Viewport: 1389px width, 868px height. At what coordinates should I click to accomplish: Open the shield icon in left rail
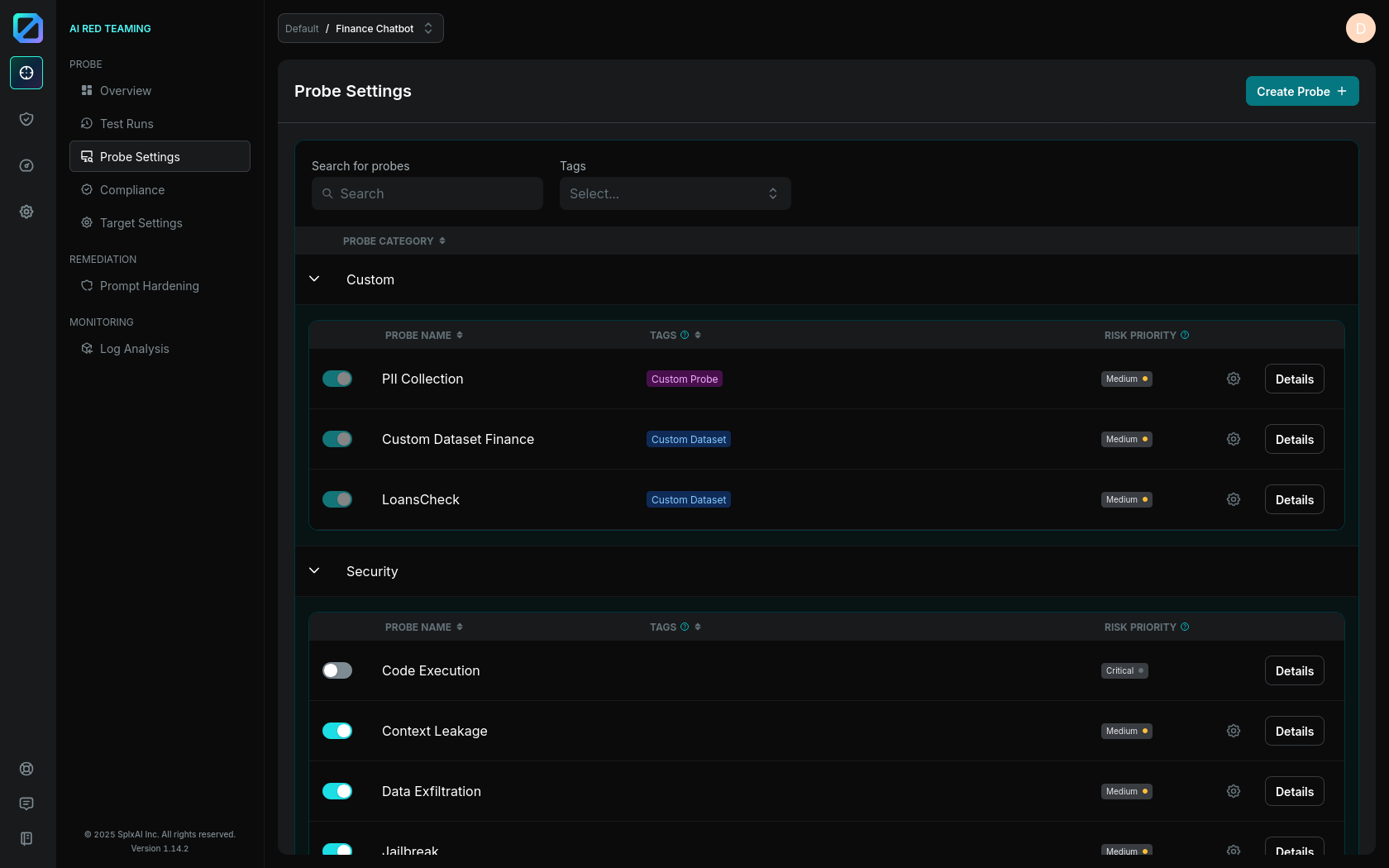click(26, 119)
